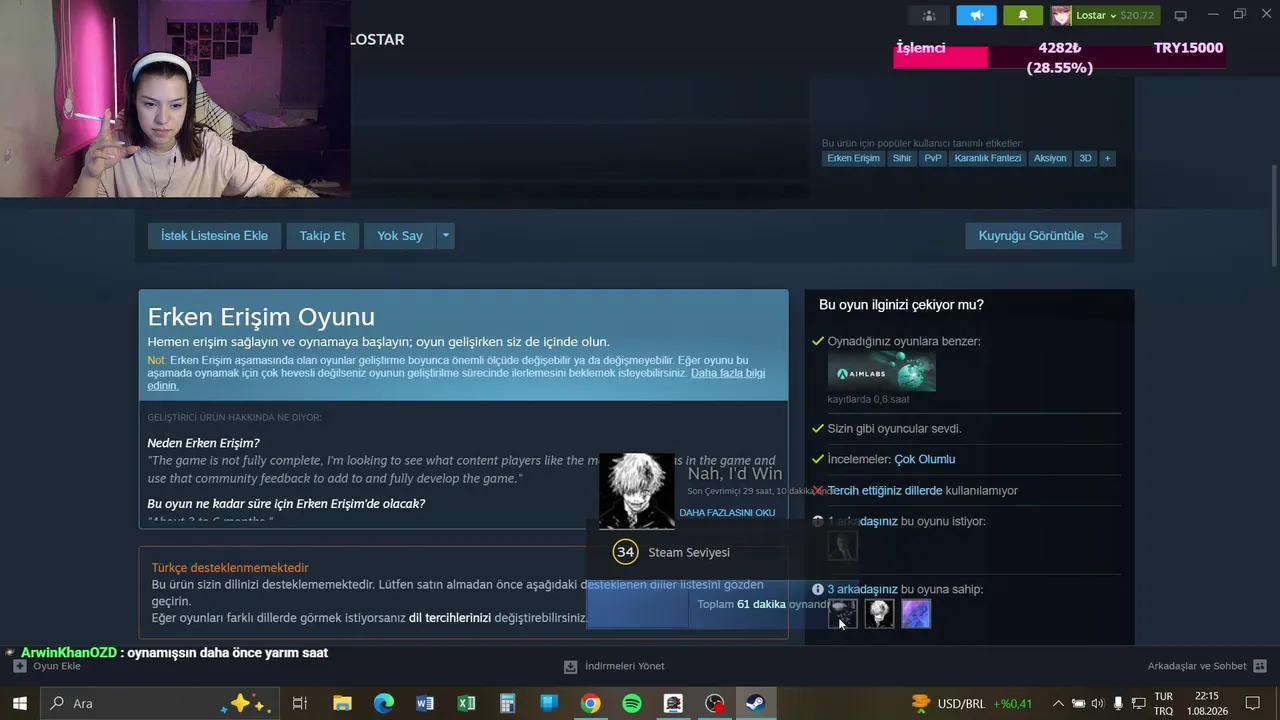Open the Lostar account dropdown
1280x720 pixels.
(1115, 15)
